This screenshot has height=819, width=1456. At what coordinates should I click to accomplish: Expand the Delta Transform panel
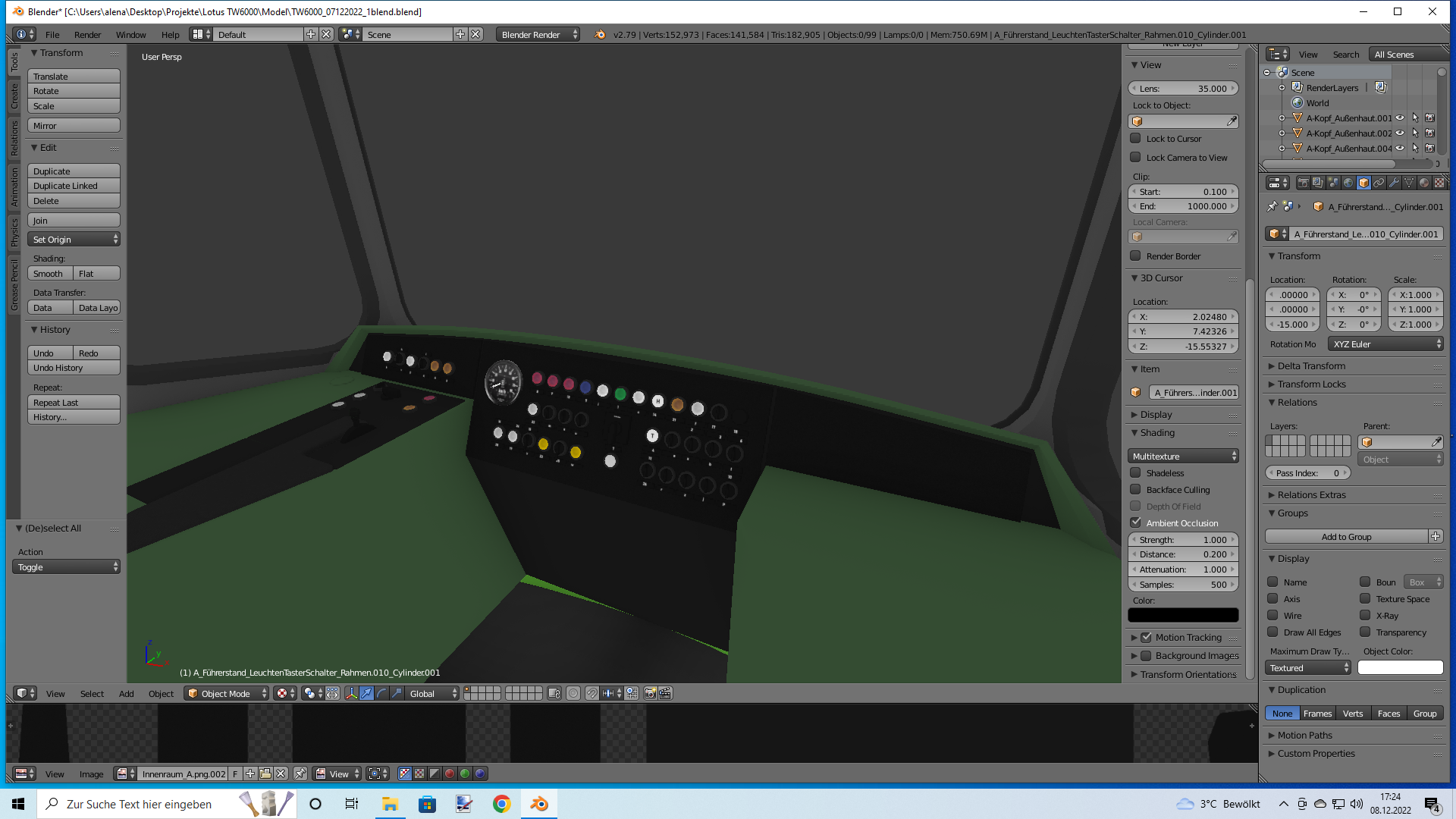(1311, 366)
